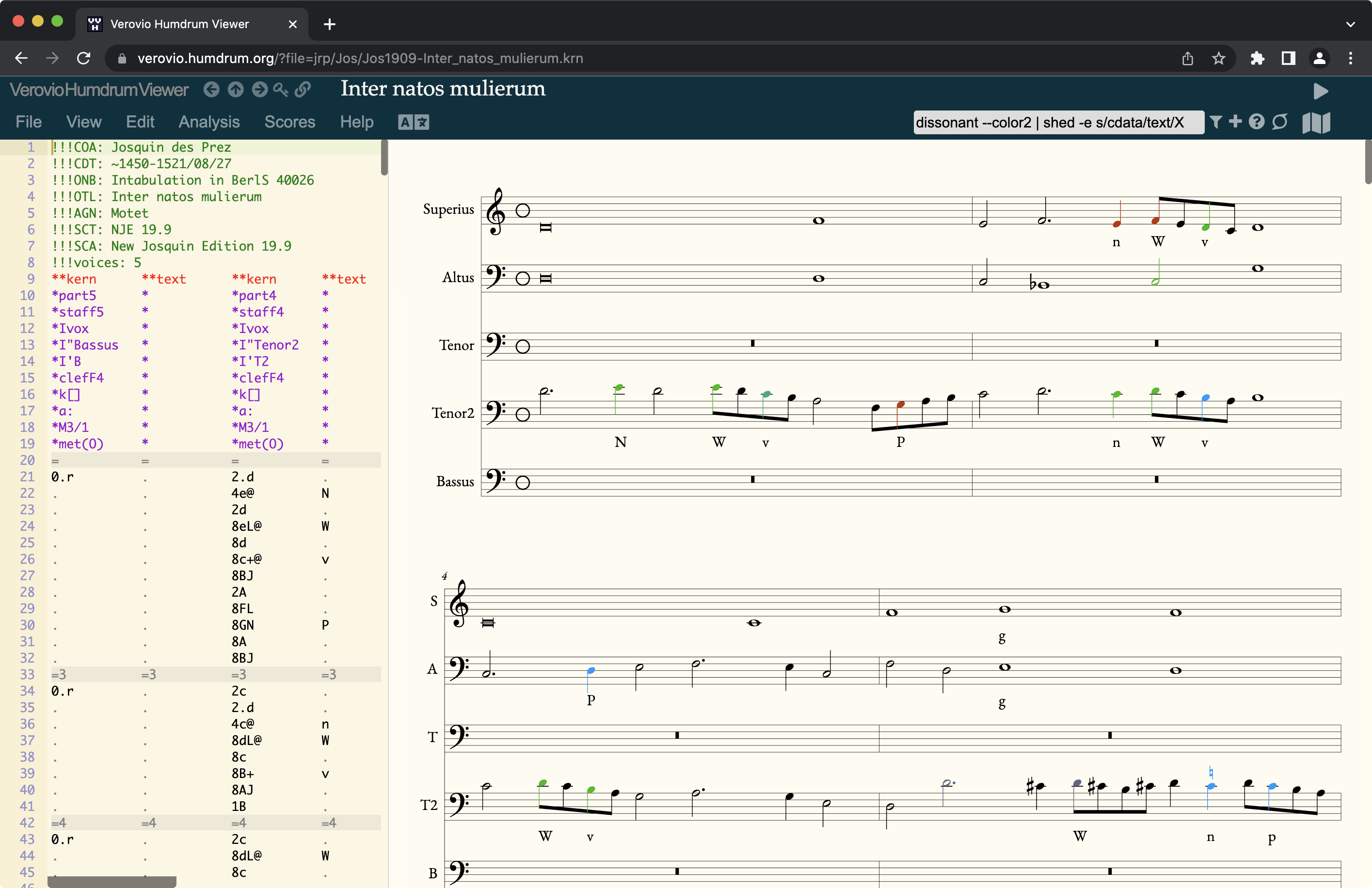
Task: Expand the Scores dropdown menu
Action: coord(289,122)
